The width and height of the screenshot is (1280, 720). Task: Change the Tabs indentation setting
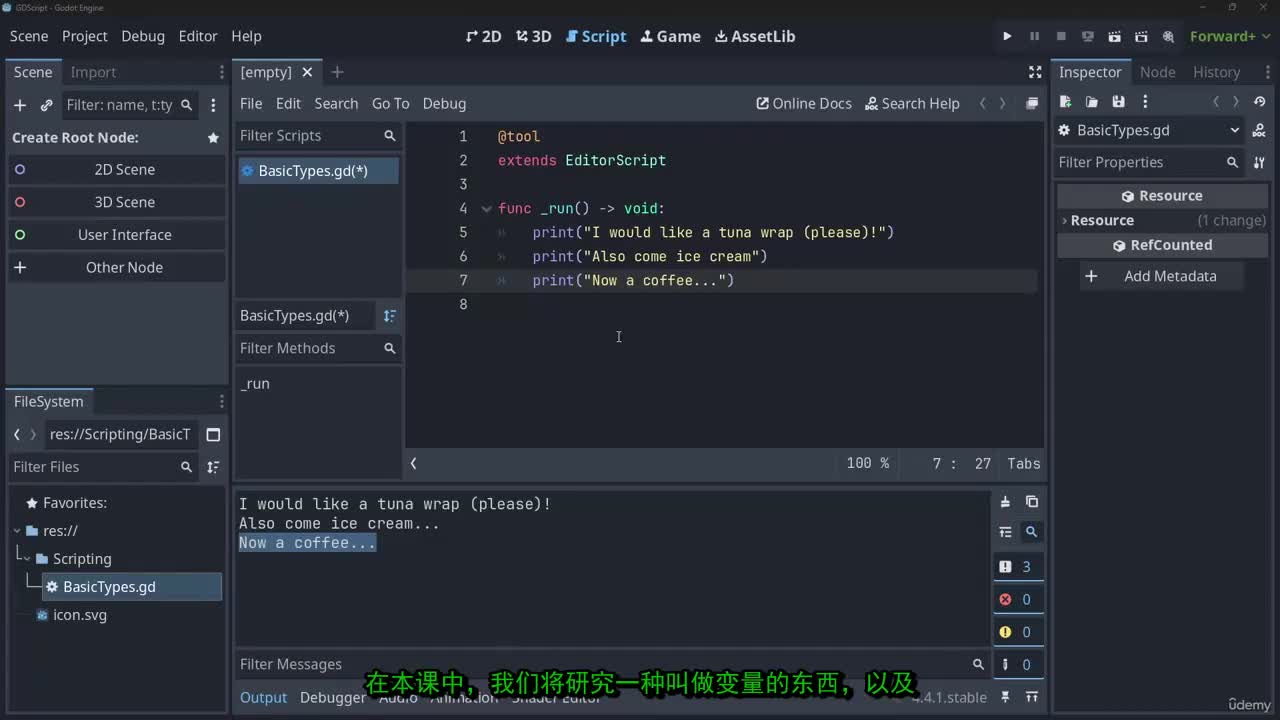(x=1024, y=463)
